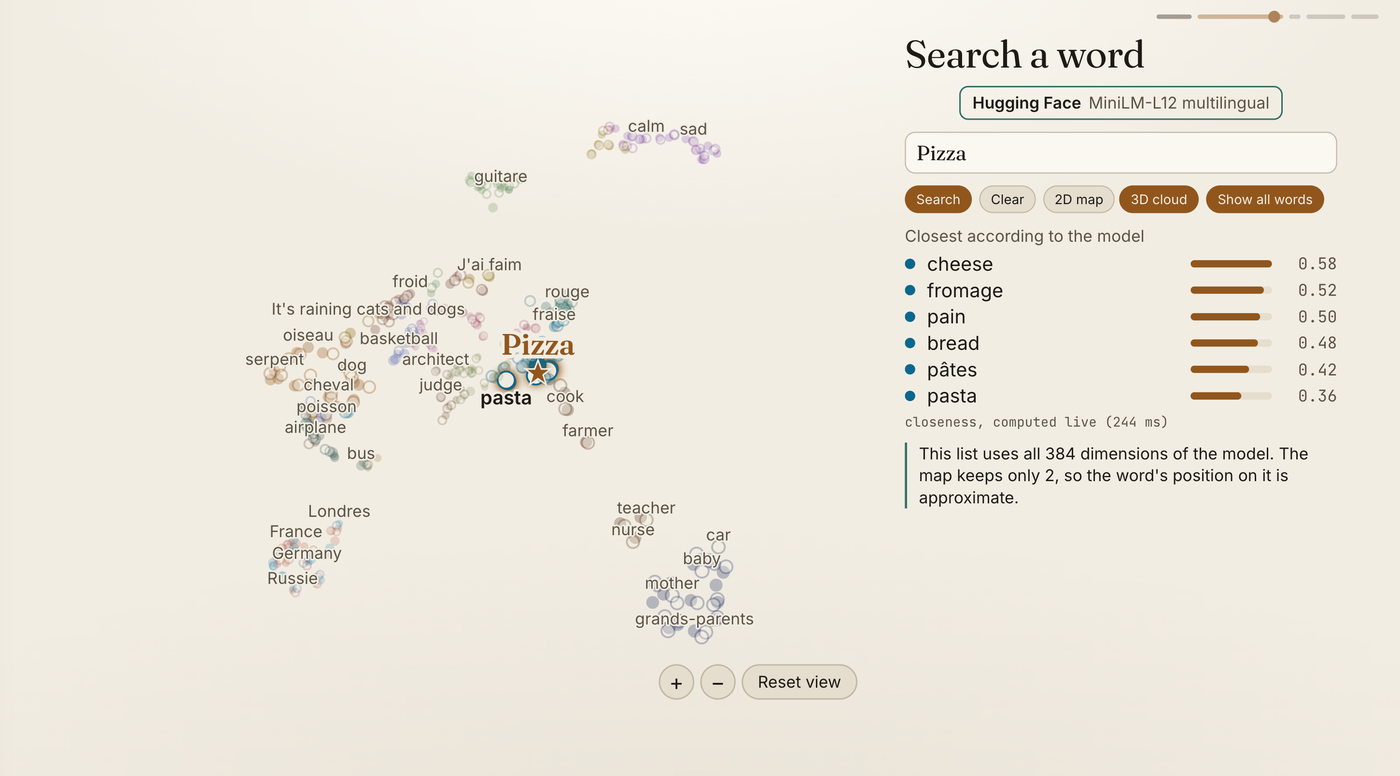Click the large Pizza label on the map
Viewport: 1400px width, 776px height.
(x=538, y=345)
